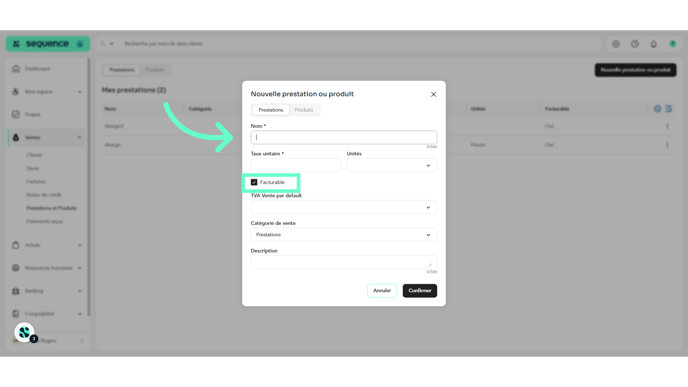The image size is (688, 387).
Task: Click the Catégorie column header
Action: (x=200, y=109)
